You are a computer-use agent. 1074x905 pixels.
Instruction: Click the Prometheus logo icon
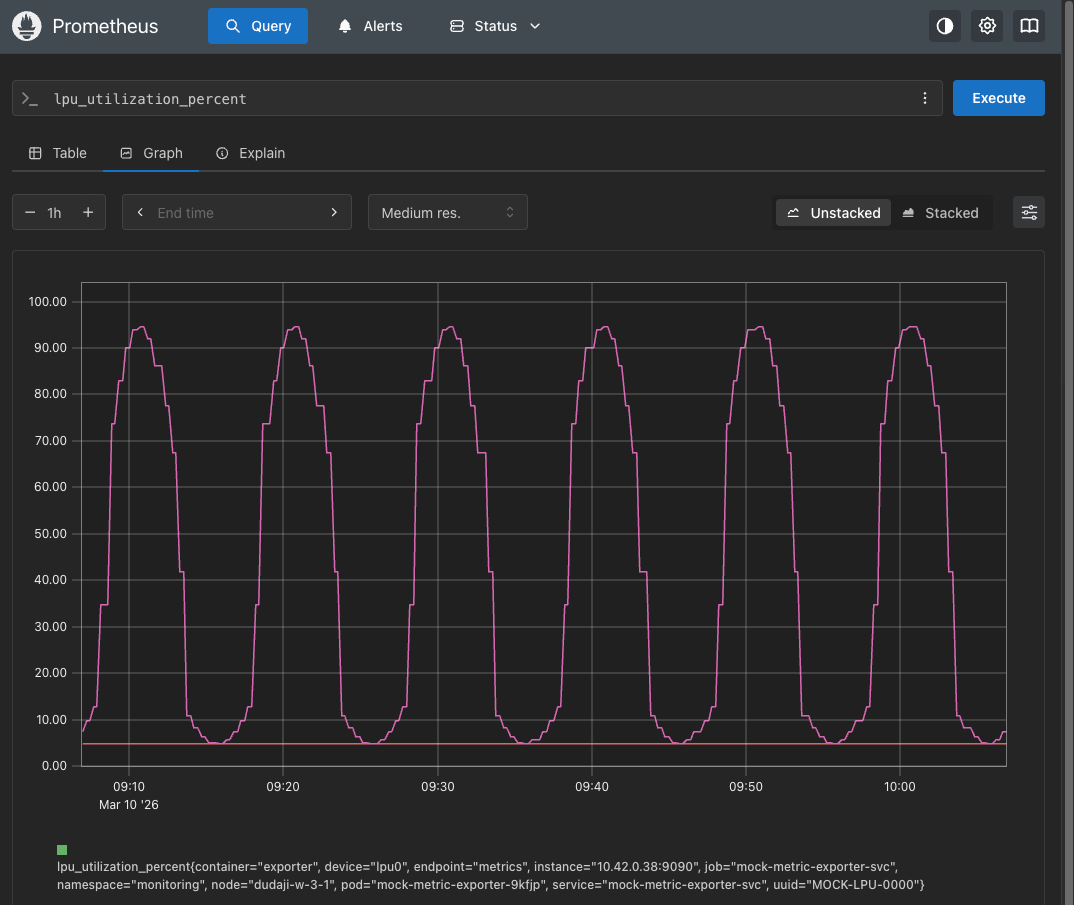[27, 26]
